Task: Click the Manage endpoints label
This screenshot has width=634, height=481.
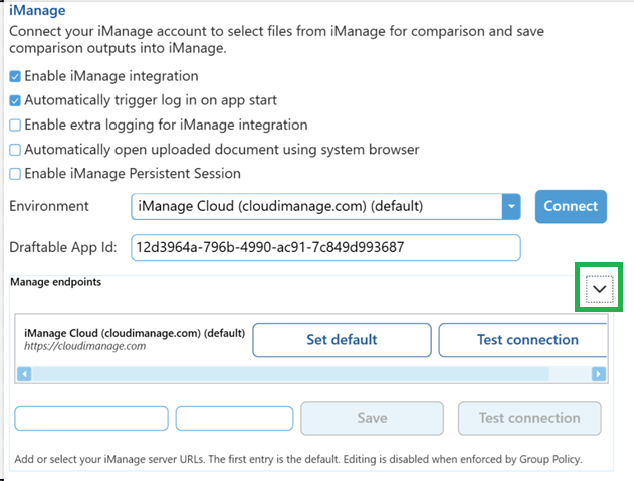Action: pos(55,282)
